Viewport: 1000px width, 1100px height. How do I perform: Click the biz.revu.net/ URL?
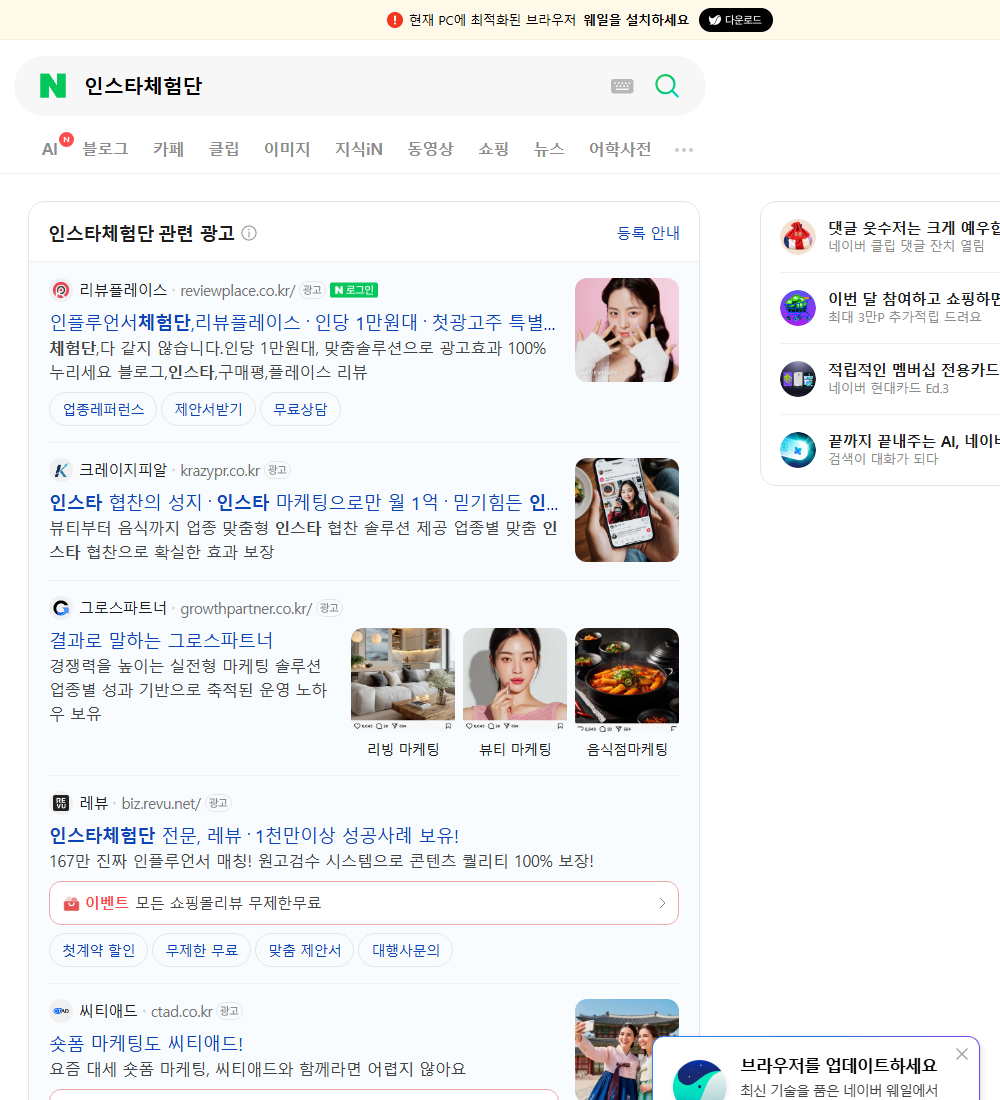tap(161, 803)
